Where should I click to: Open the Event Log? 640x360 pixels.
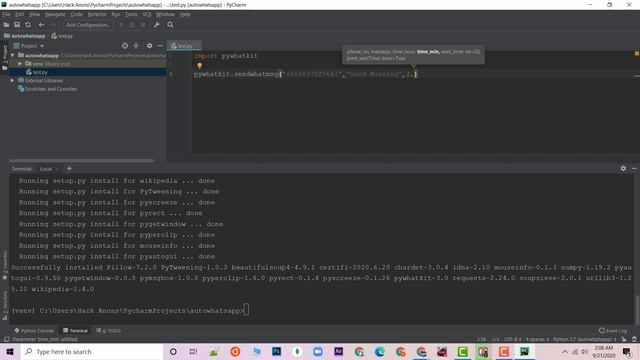pyautogui.click(x=613, y=331)
